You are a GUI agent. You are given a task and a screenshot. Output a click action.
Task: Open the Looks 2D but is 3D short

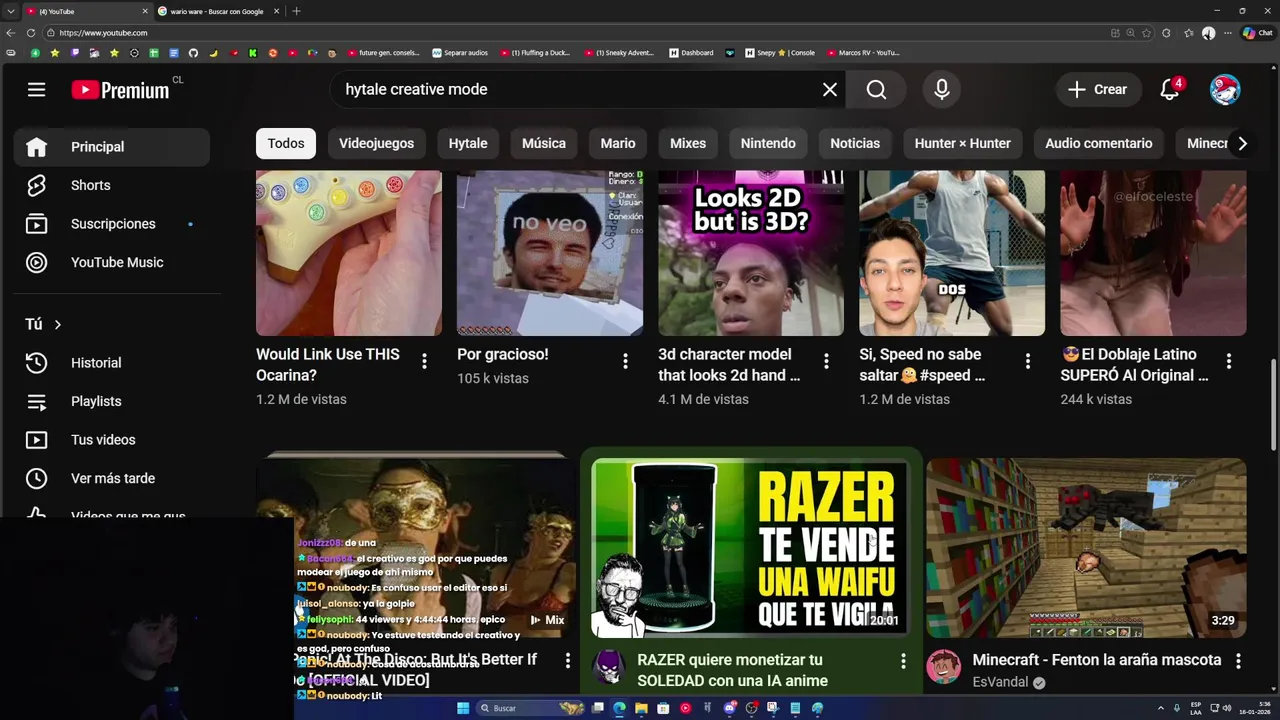click(751, 253)
